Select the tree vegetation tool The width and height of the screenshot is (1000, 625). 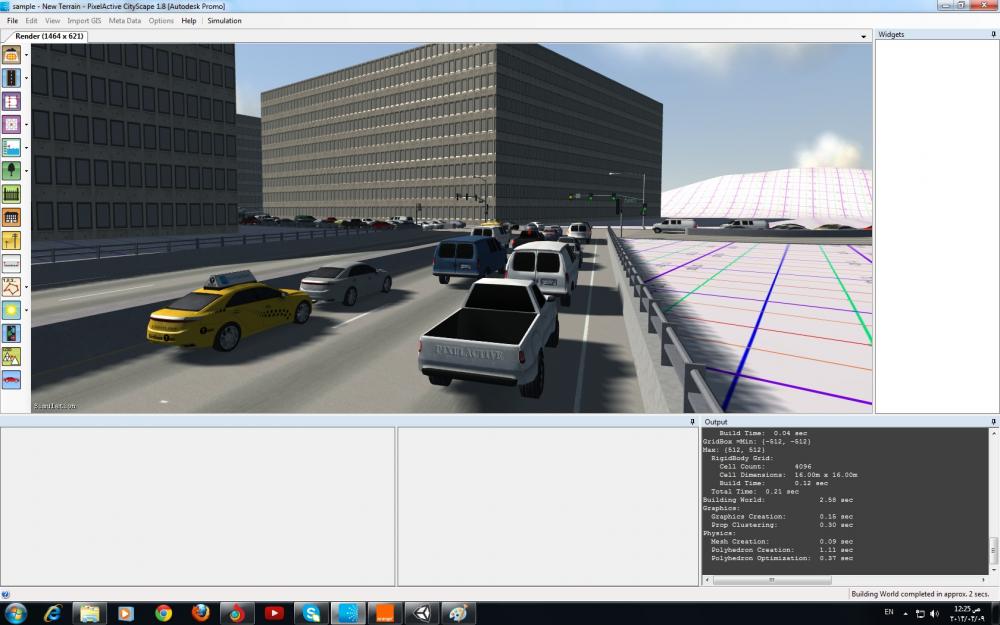(x=11, y=170)
